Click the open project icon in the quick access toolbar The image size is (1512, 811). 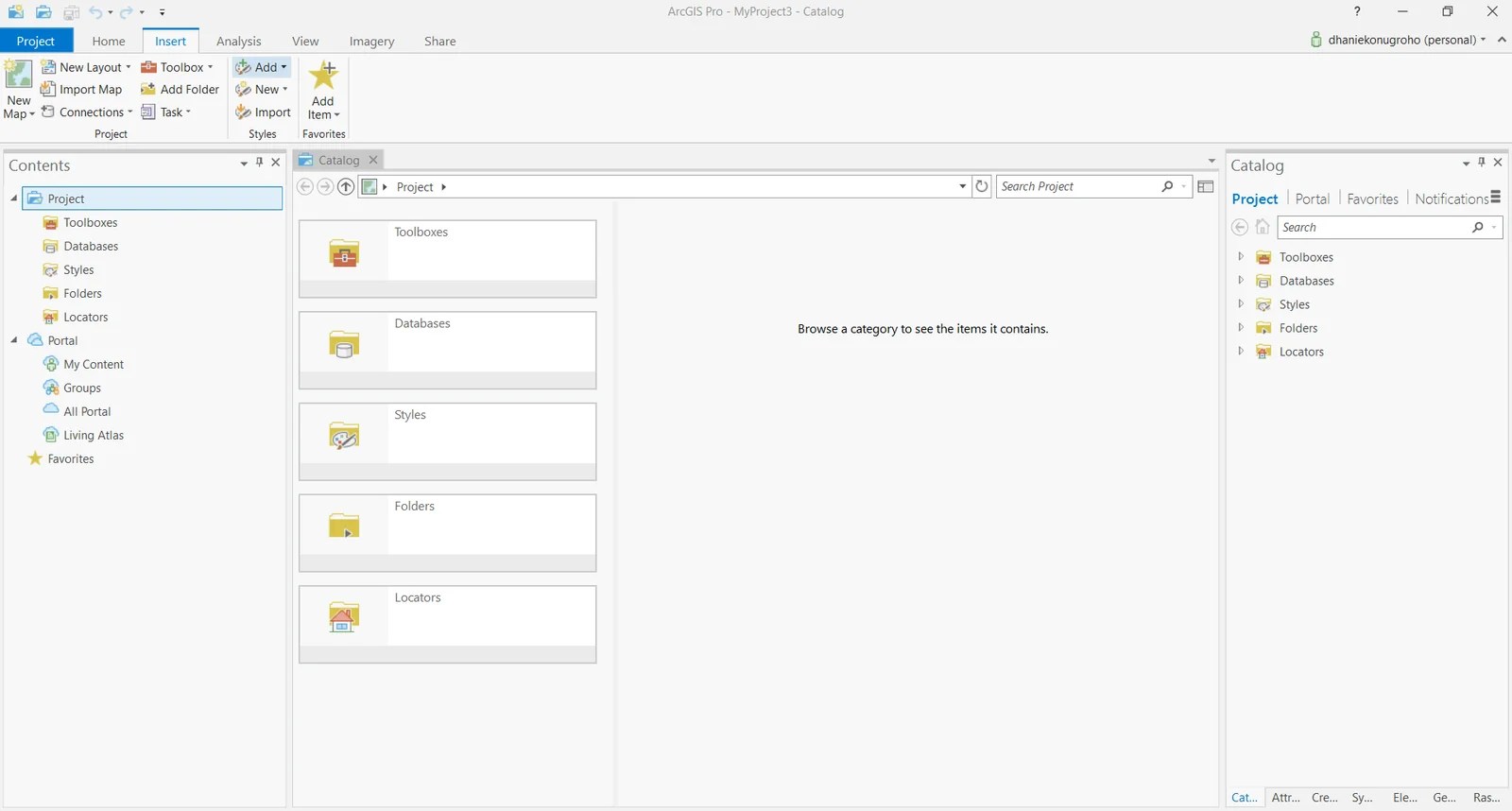click(x=43, y=12)
